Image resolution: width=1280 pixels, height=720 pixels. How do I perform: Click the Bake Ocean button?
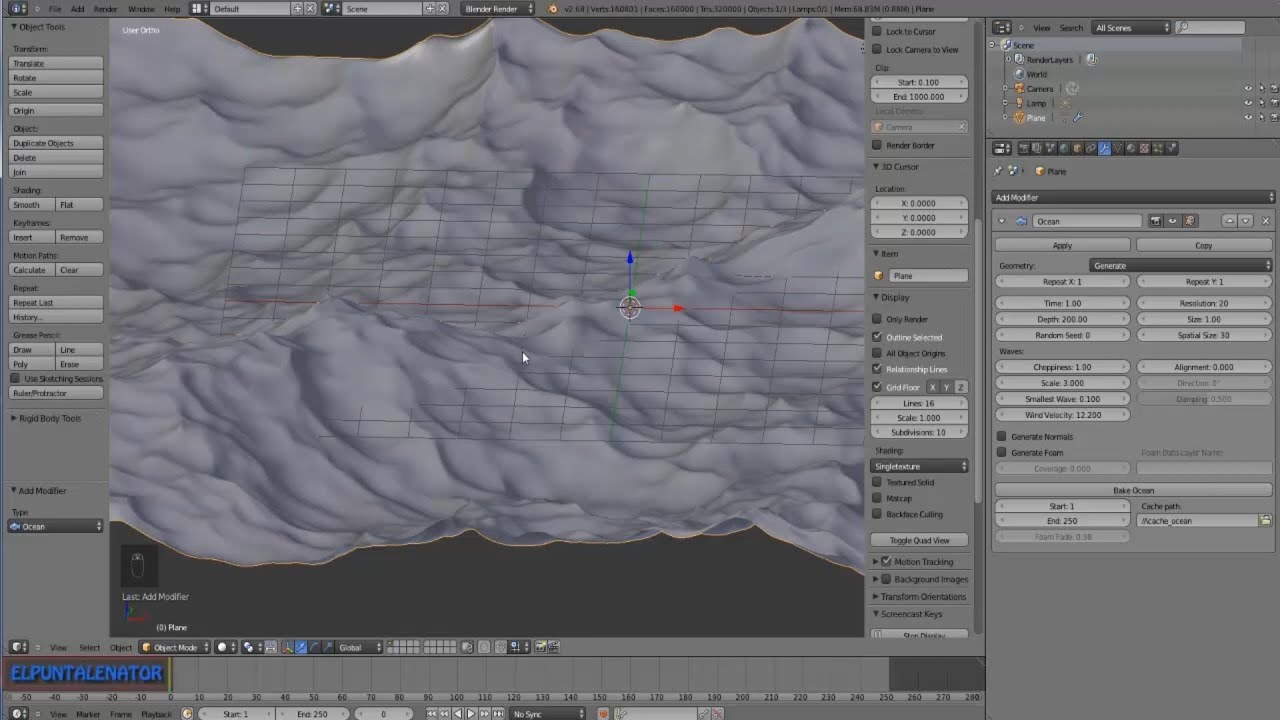(1133, 490)
